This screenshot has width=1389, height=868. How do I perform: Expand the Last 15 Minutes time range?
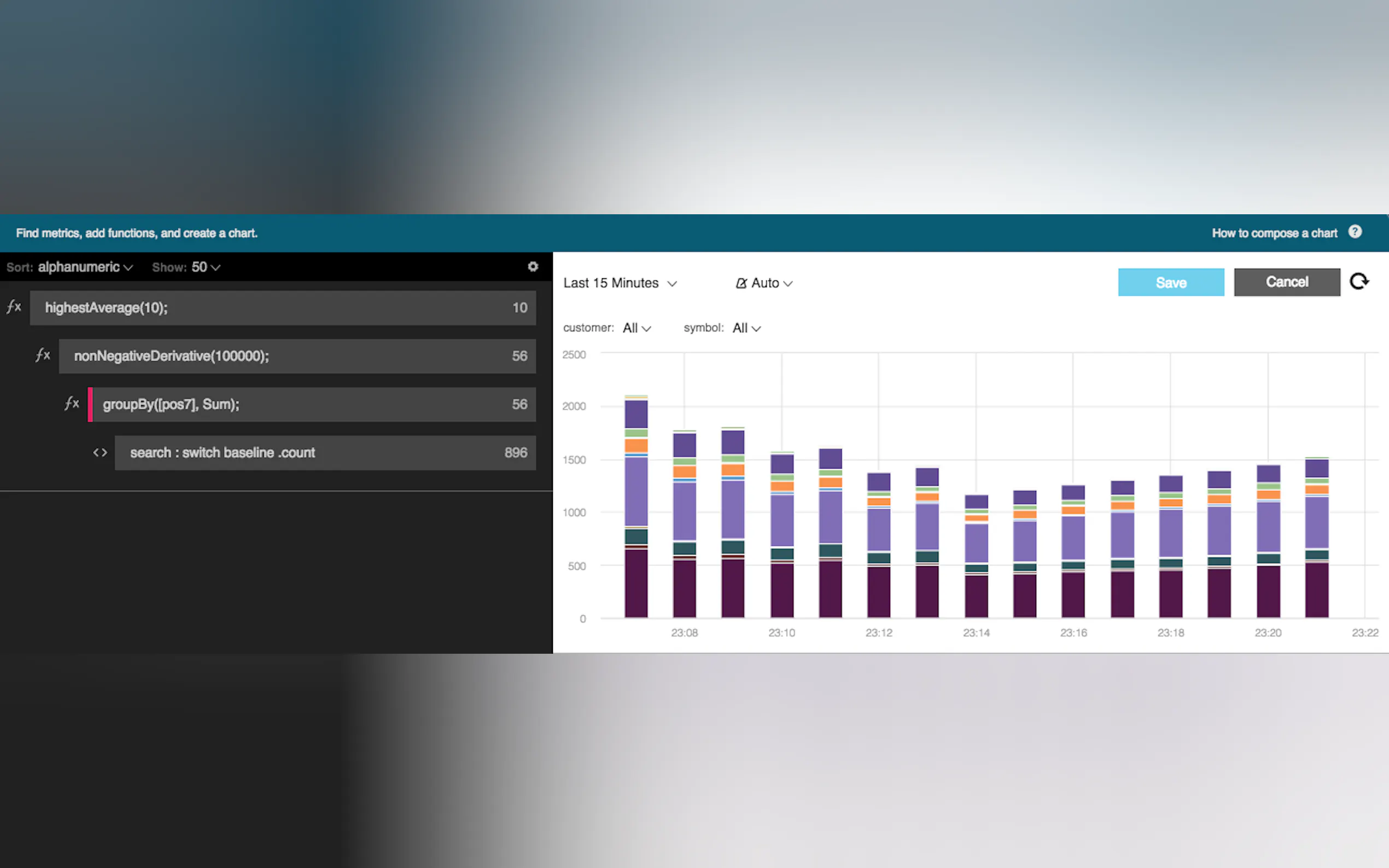coord(620,283)
